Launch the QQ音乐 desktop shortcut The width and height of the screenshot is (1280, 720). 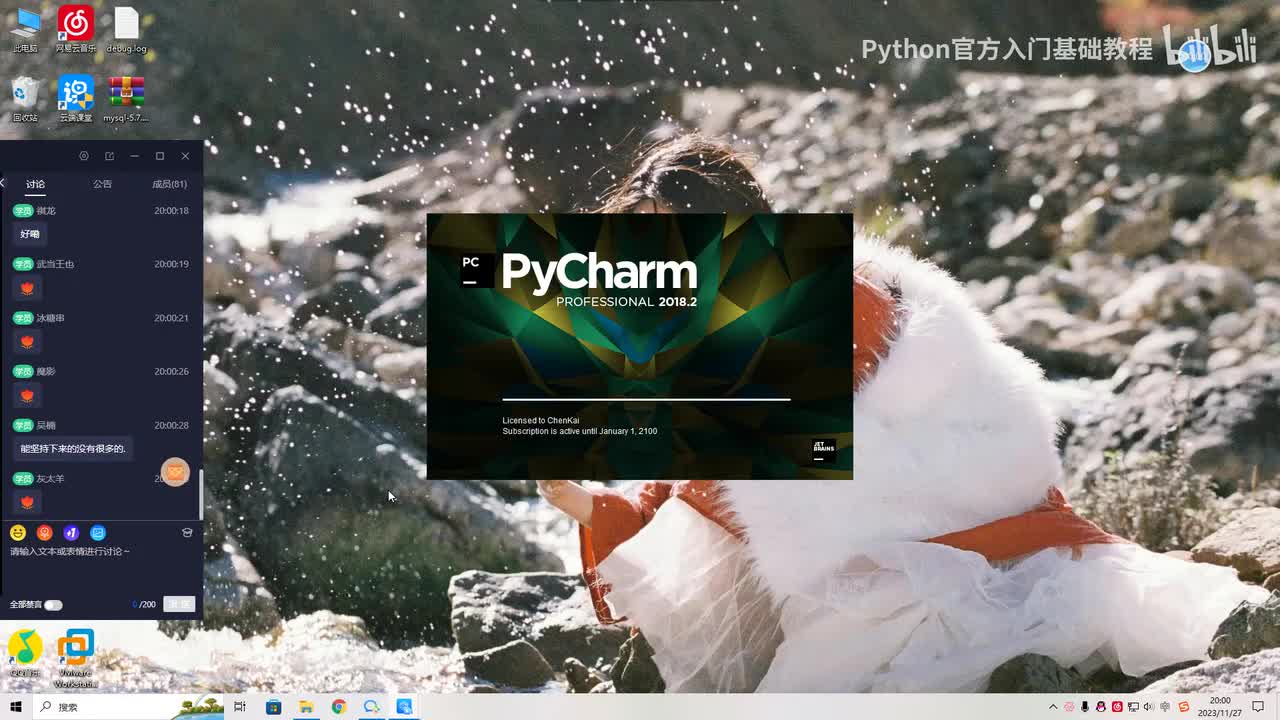(x=25, y=654)
